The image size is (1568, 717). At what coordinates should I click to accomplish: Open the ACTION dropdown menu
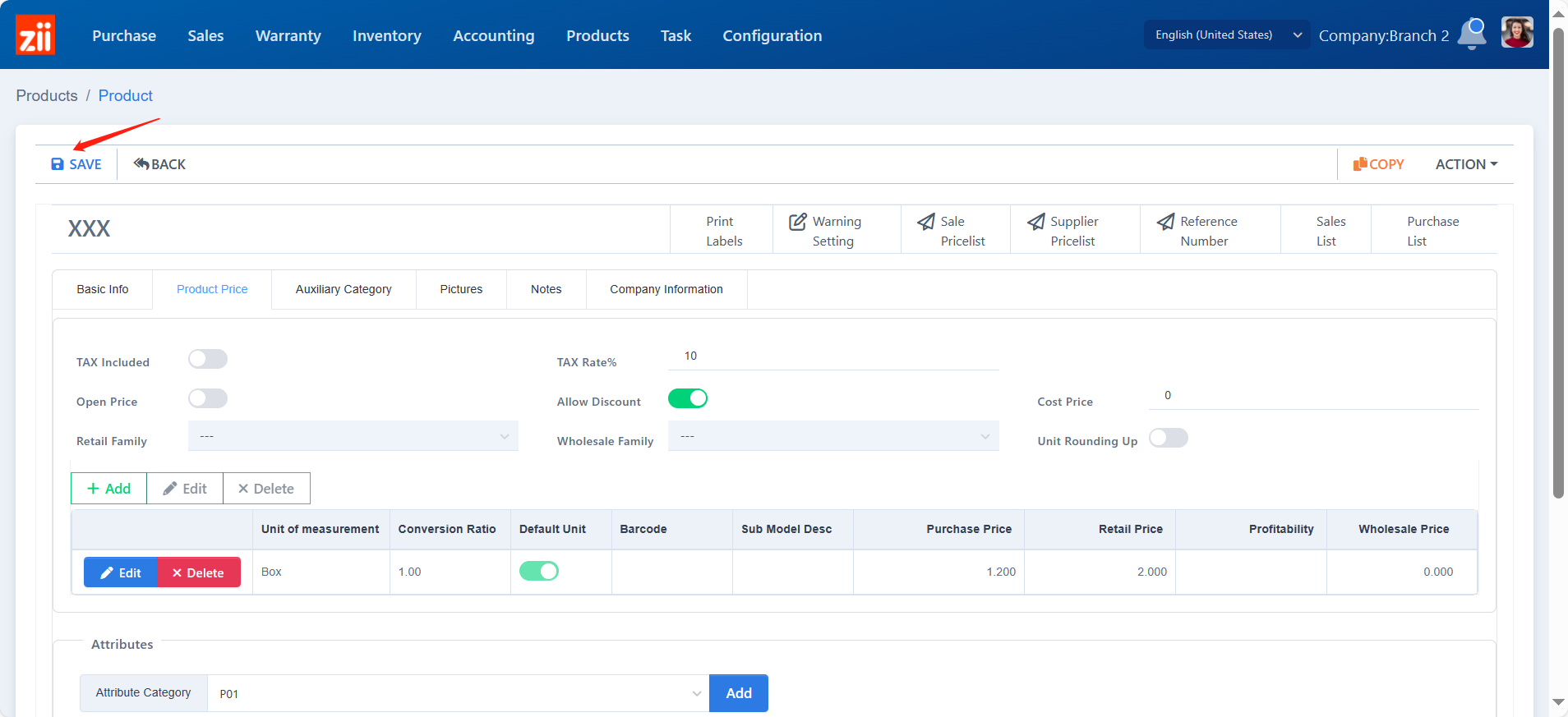click(1466, 164)
